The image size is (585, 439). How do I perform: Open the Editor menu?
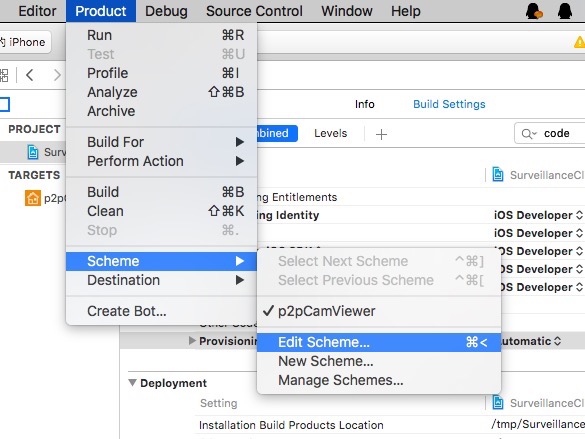(37, 11)
